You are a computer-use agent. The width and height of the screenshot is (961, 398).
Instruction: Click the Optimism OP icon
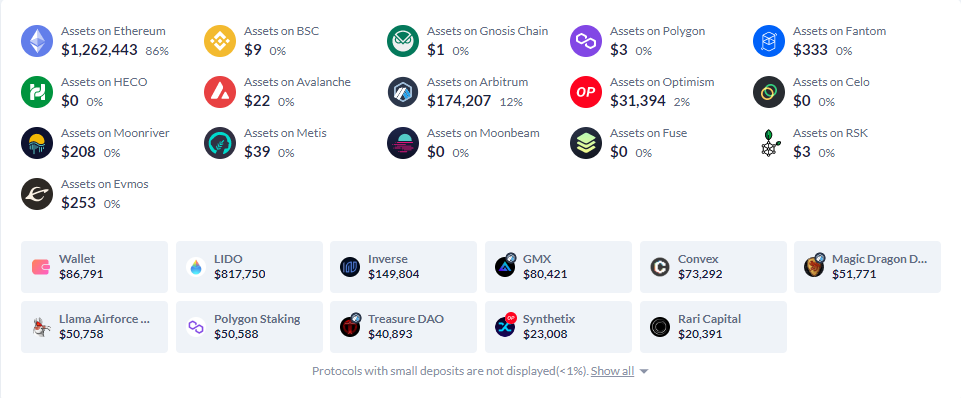click(x=586, y=92)
